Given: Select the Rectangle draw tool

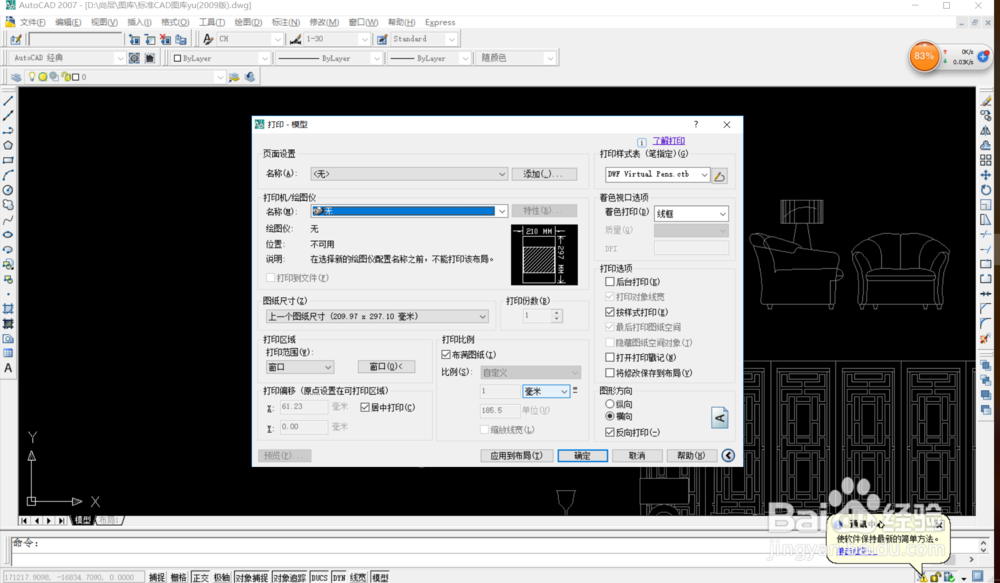Looking at the screenshot, I should 8,160.
